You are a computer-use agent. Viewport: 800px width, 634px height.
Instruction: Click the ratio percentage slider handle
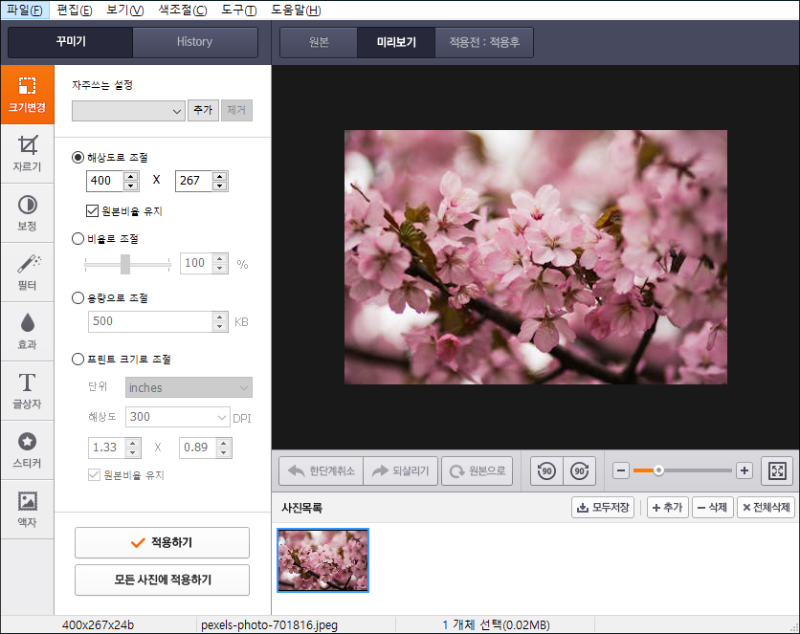coord(125,264)
